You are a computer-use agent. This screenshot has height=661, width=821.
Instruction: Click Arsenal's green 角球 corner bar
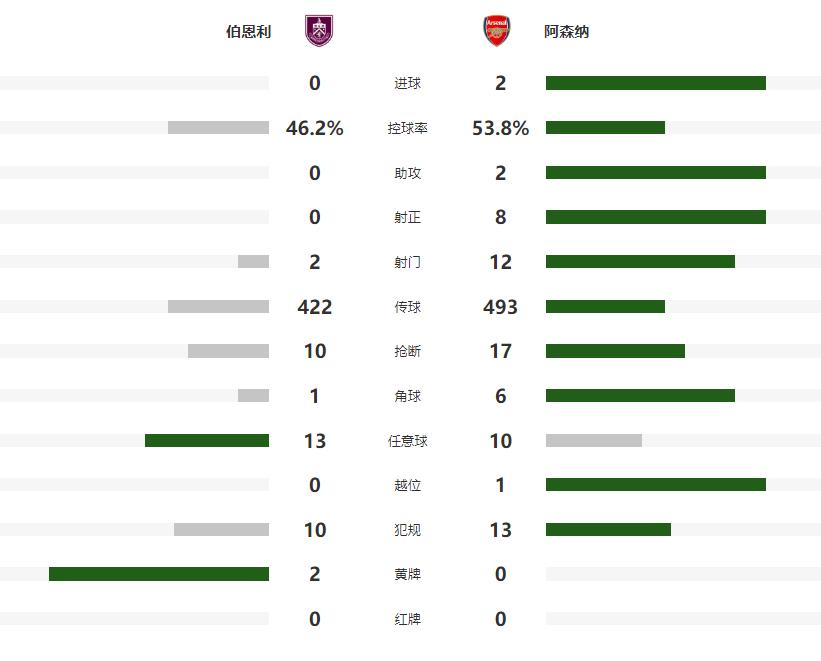[640, 396]
